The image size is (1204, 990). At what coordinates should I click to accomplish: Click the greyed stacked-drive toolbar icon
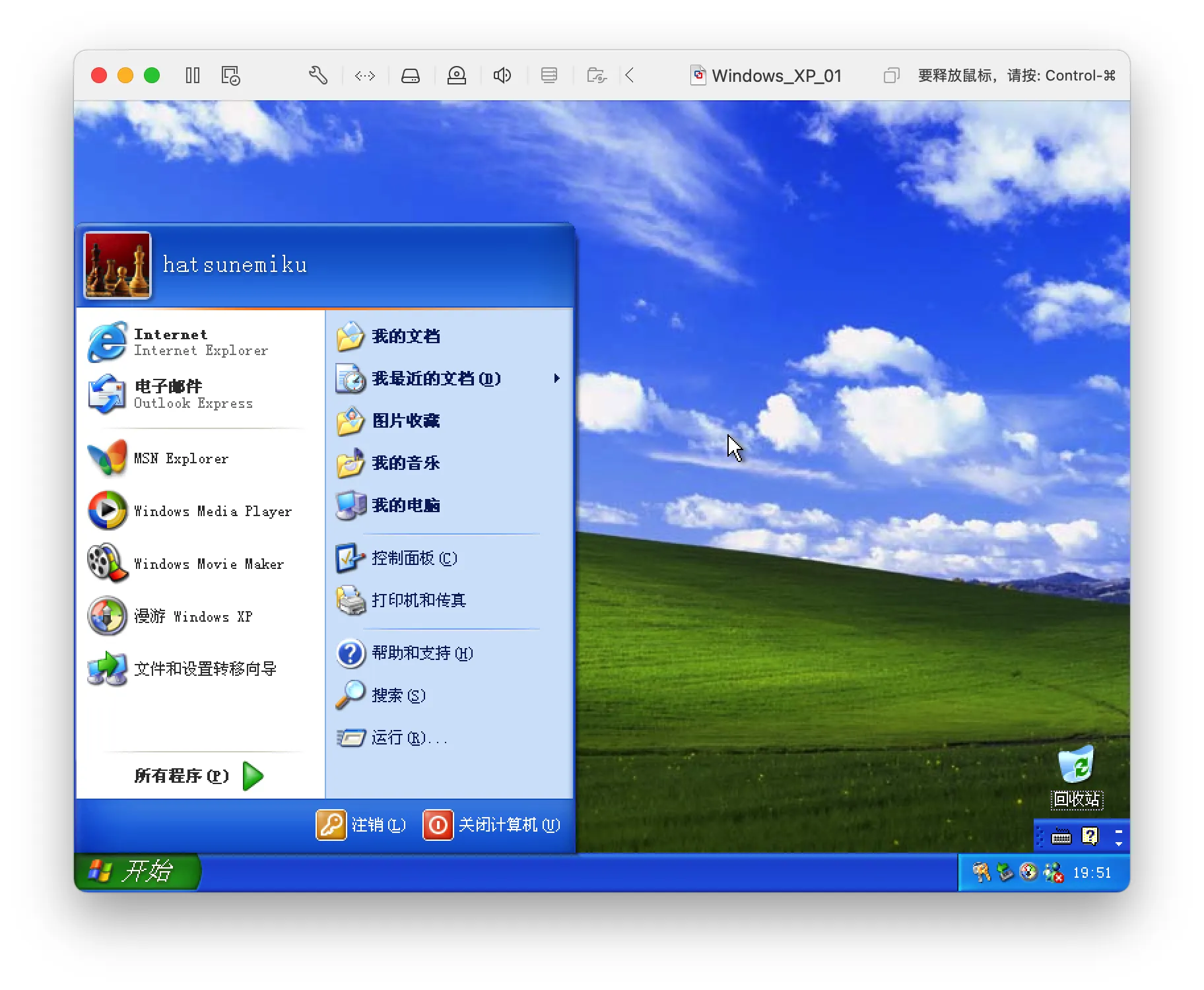pyautogui.click(x=549, y=75)
